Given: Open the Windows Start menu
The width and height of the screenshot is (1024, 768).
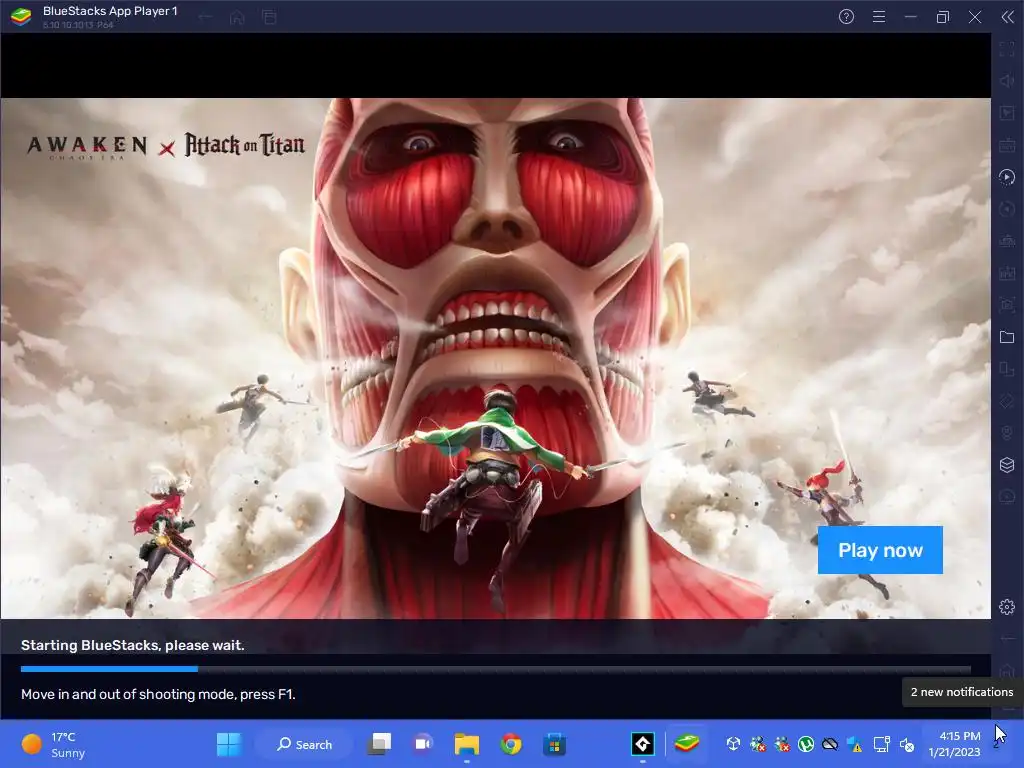Looking at the screenshot, I should [229, 744].
